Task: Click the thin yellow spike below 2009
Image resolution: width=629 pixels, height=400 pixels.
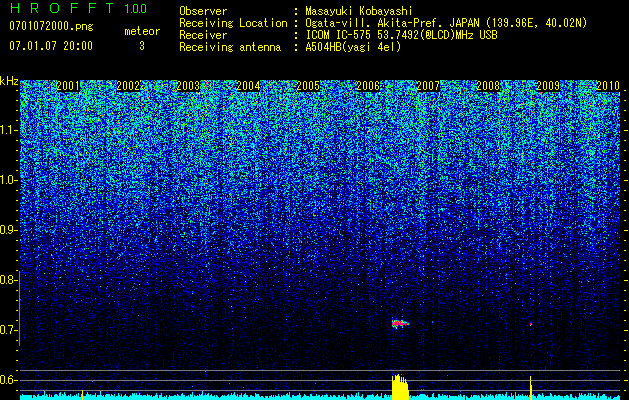Action: (531, 388)
